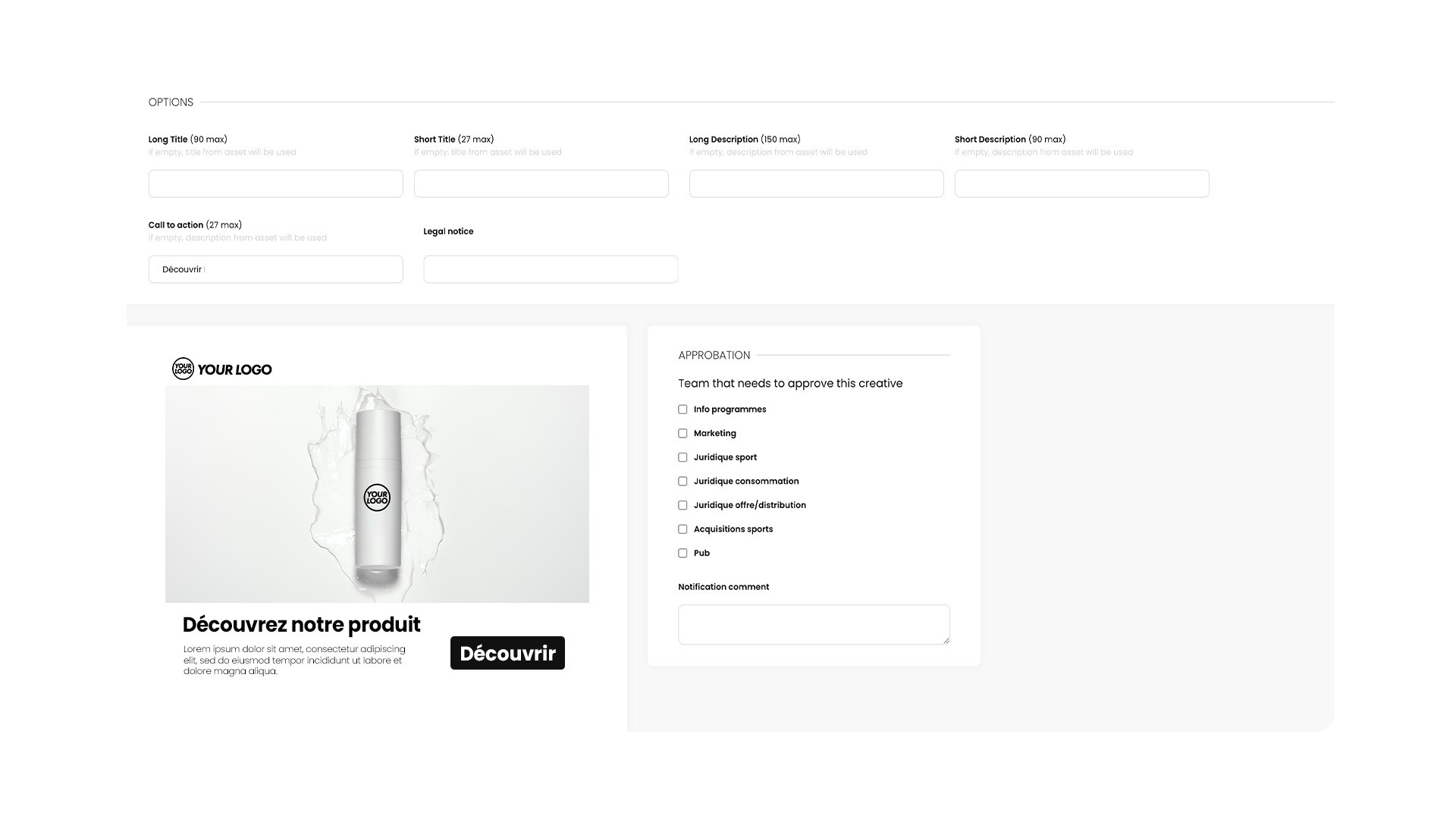Image resolution: width=1456 pixels, height=819 pixels.
Task: Click the Notification comment text area
Action: point(814,625)
